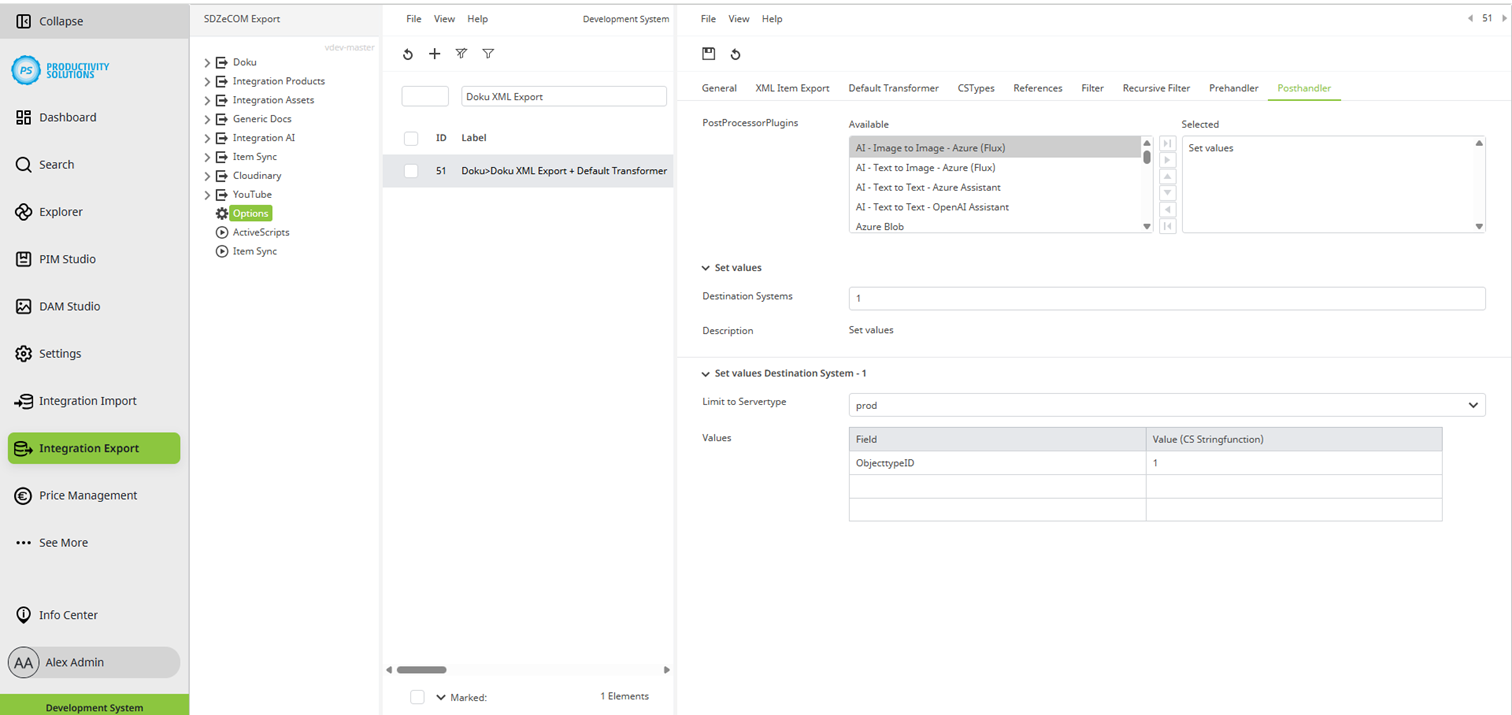
Task: Collapse the 'Set values' section
Action: pyautogui.click(x=706, y=267)
